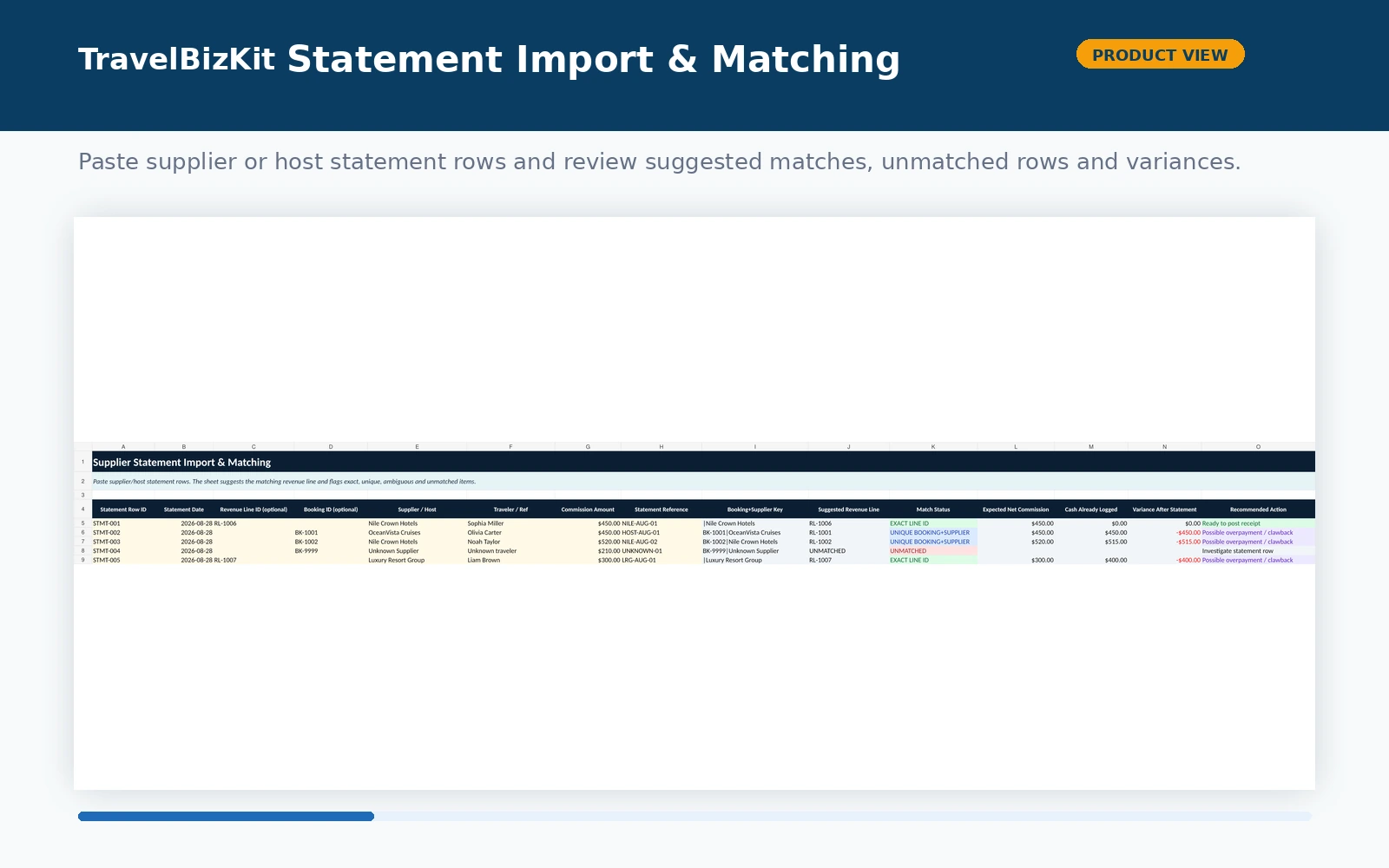
Task: Click traveler cell 'Liam Brown'
Action: coord(510,560)
